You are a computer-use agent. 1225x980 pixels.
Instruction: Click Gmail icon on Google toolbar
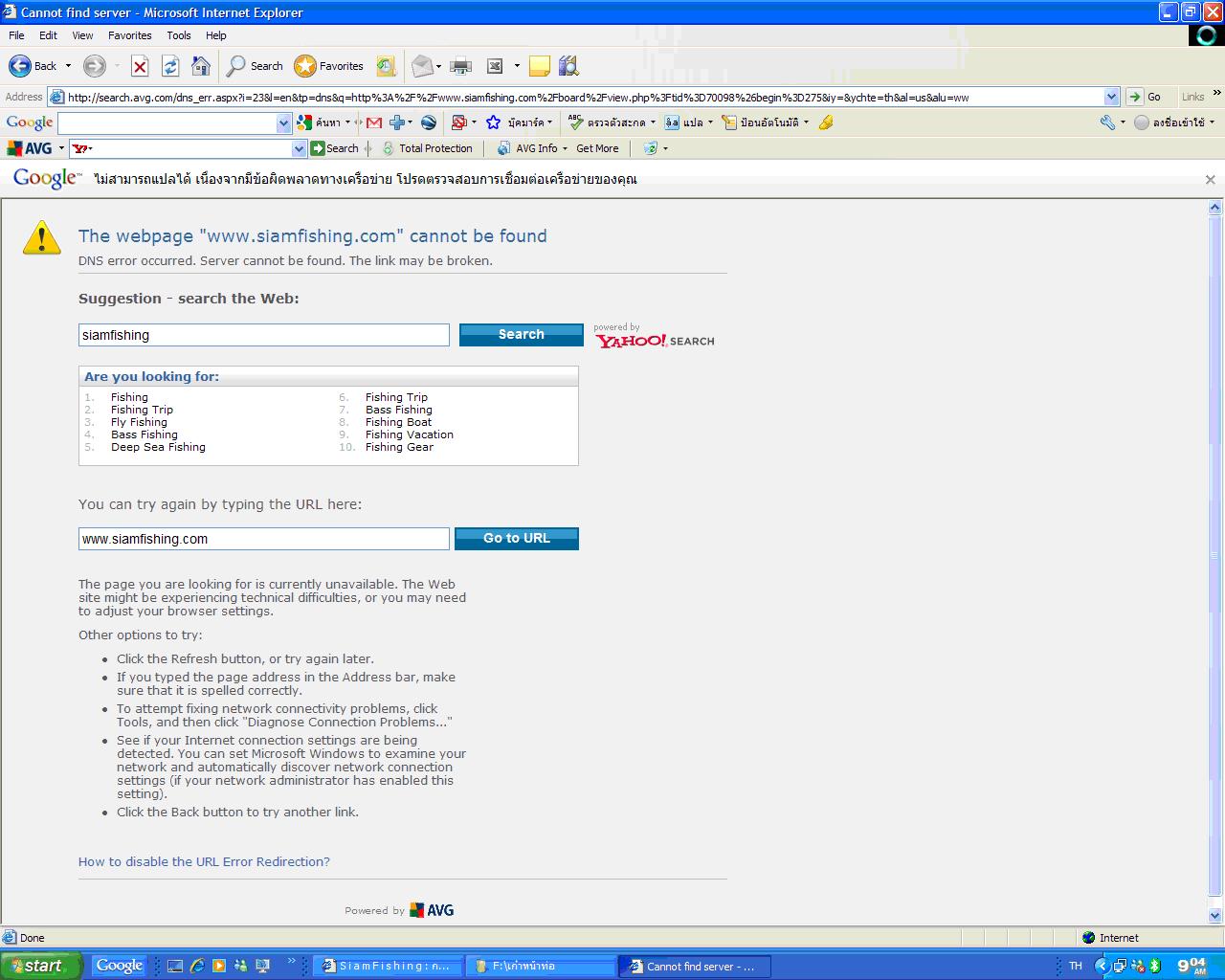[374, 122]
